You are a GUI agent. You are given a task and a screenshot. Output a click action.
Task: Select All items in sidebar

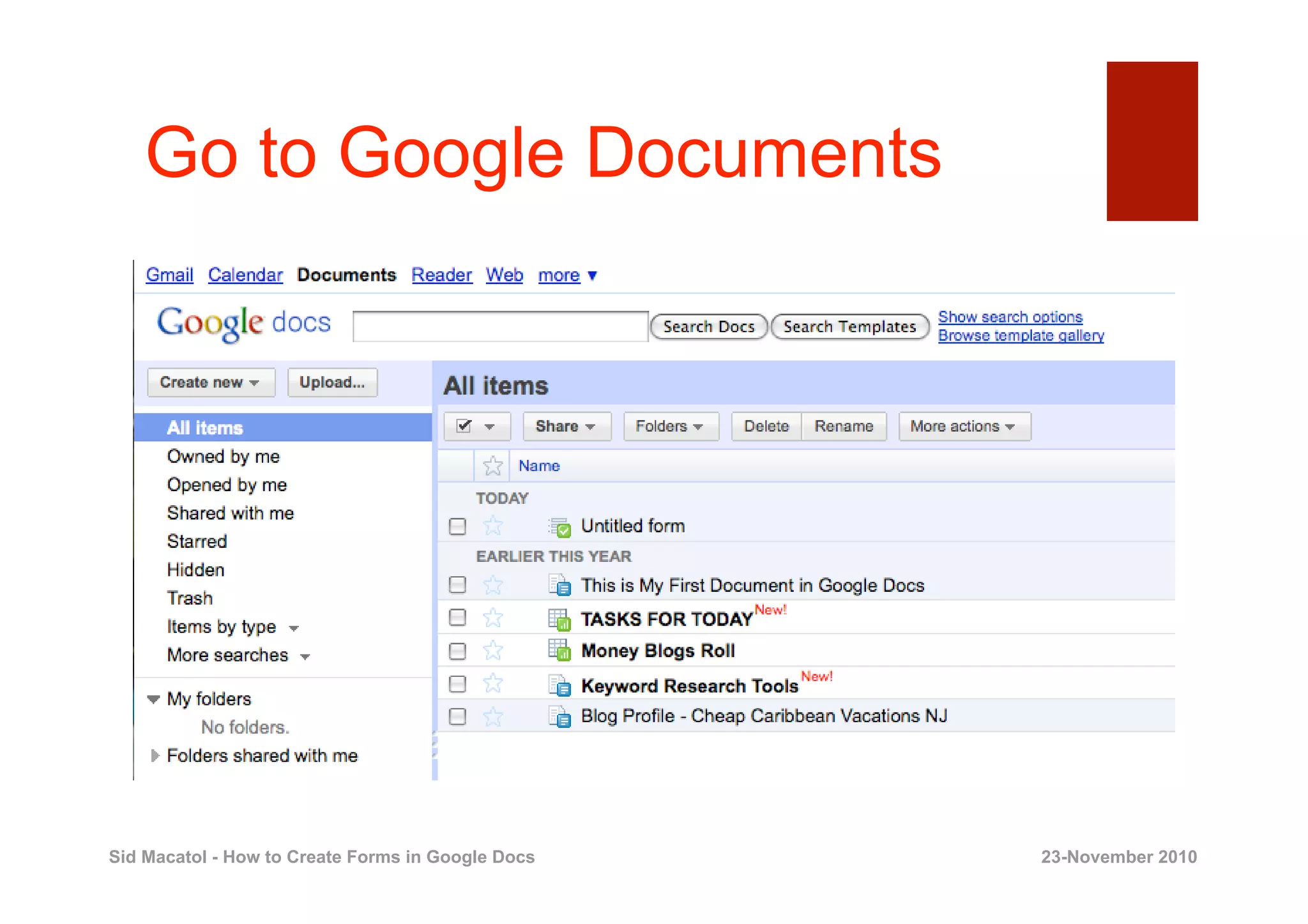coord(283,427)
